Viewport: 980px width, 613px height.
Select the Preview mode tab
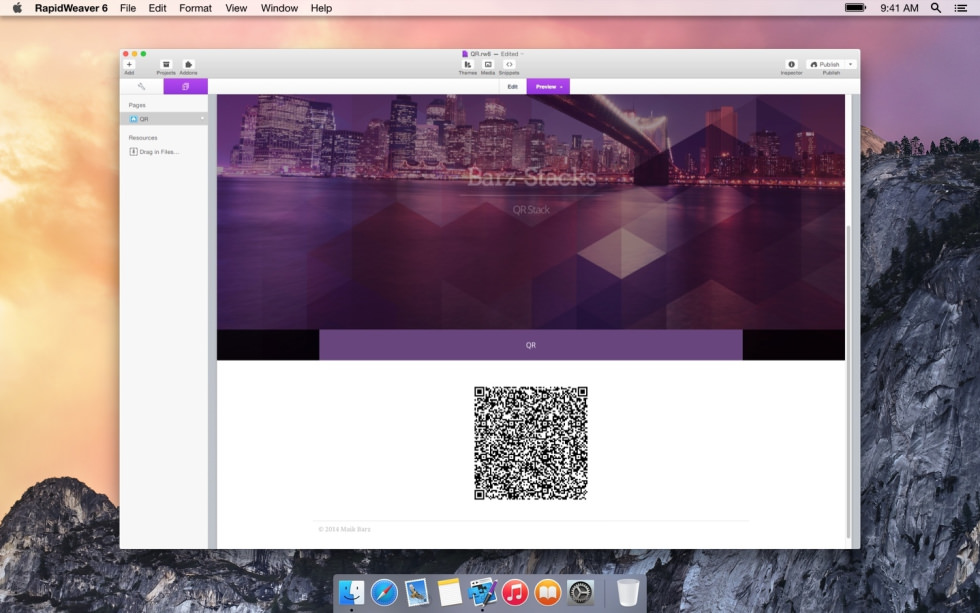click(x=548, y=86)
